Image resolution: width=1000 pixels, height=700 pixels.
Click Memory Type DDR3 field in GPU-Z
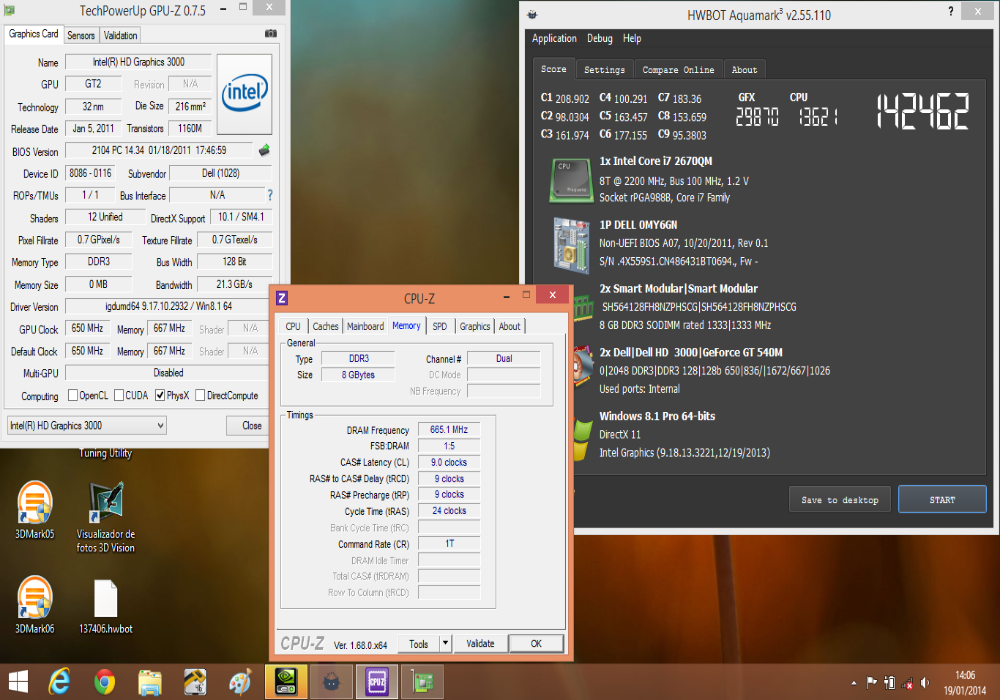[x=99, y=261]
